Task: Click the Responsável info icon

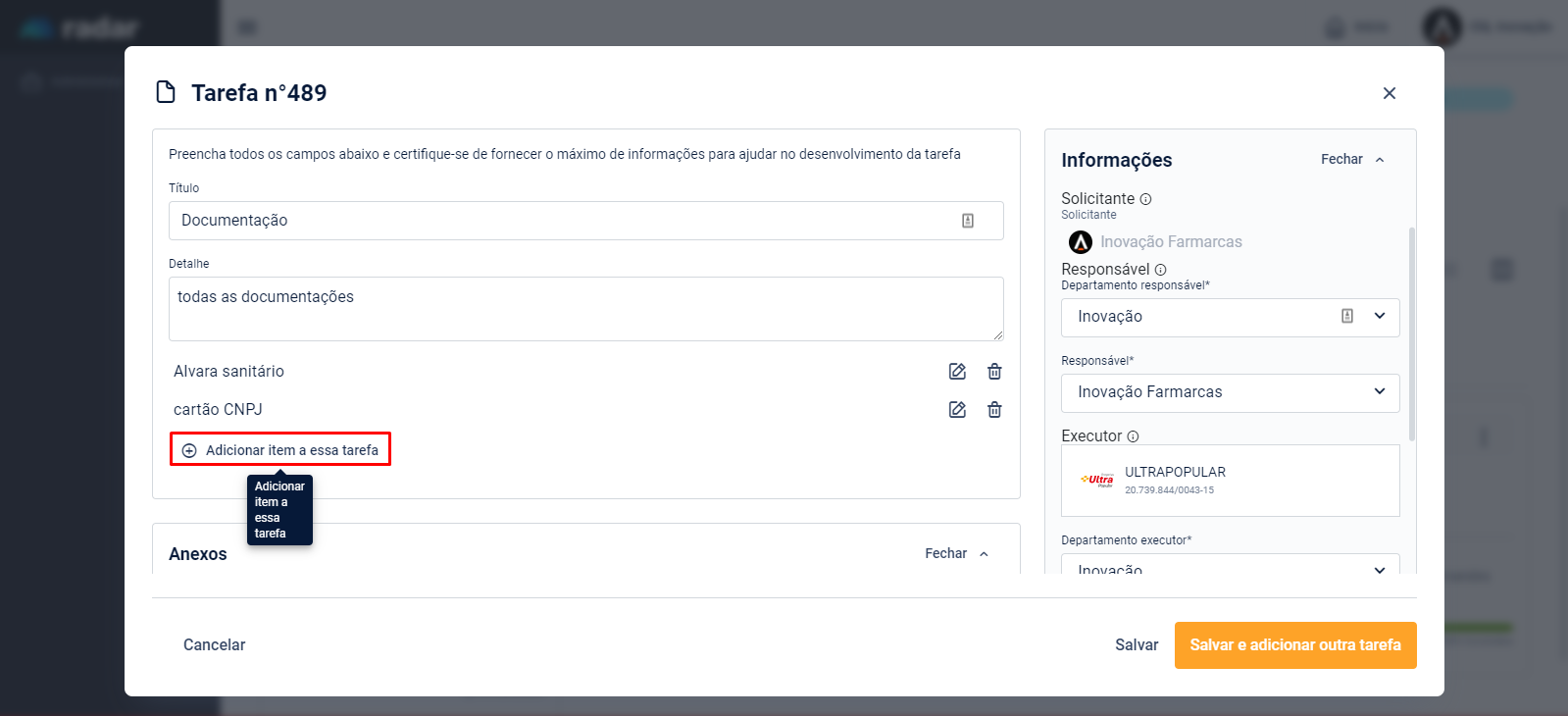Action: pos(1160,270)
